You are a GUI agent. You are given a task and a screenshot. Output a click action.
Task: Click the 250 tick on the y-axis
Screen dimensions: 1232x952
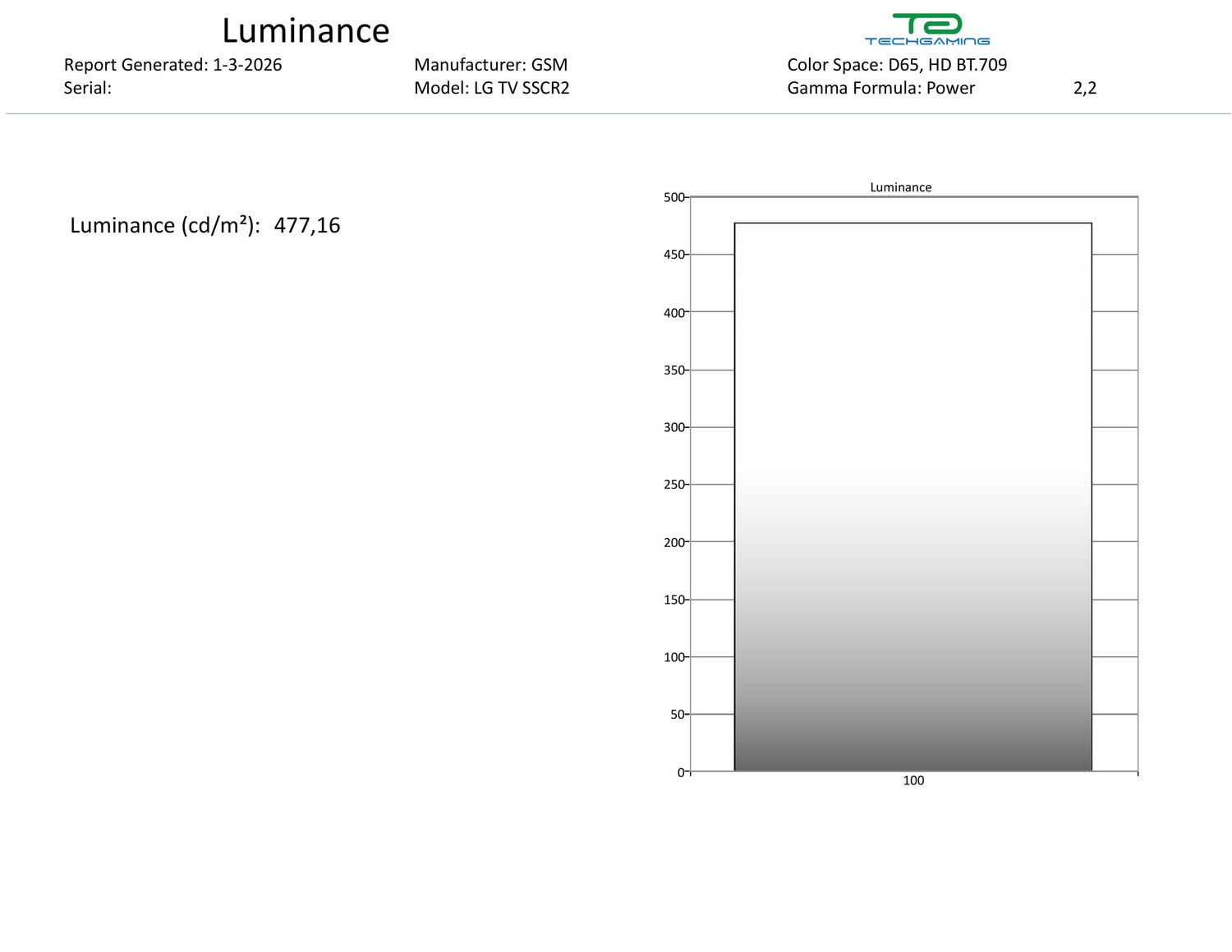[673, 485]
